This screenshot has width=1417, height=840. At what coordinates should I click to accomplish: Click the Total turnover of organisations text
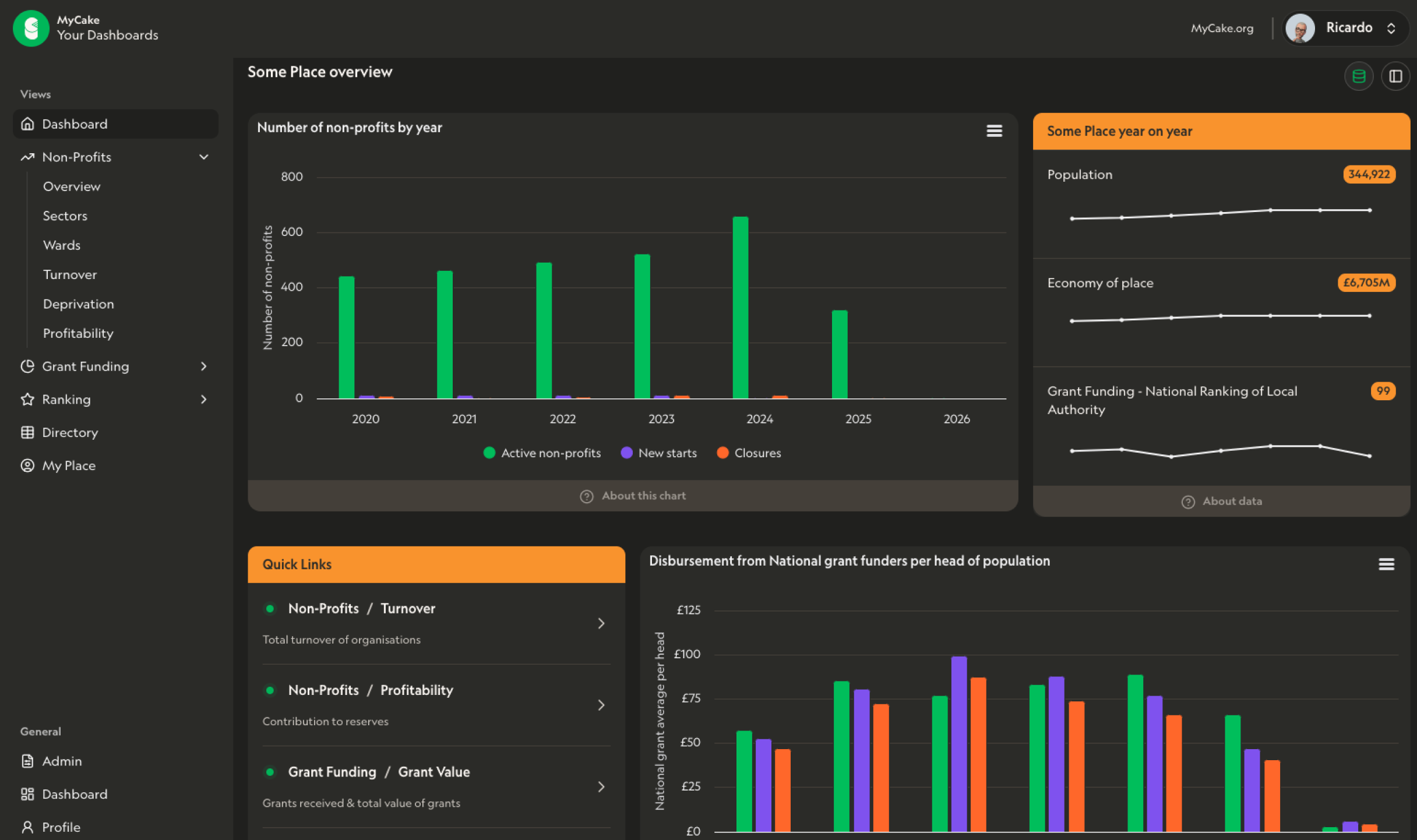tap(341, 640)
